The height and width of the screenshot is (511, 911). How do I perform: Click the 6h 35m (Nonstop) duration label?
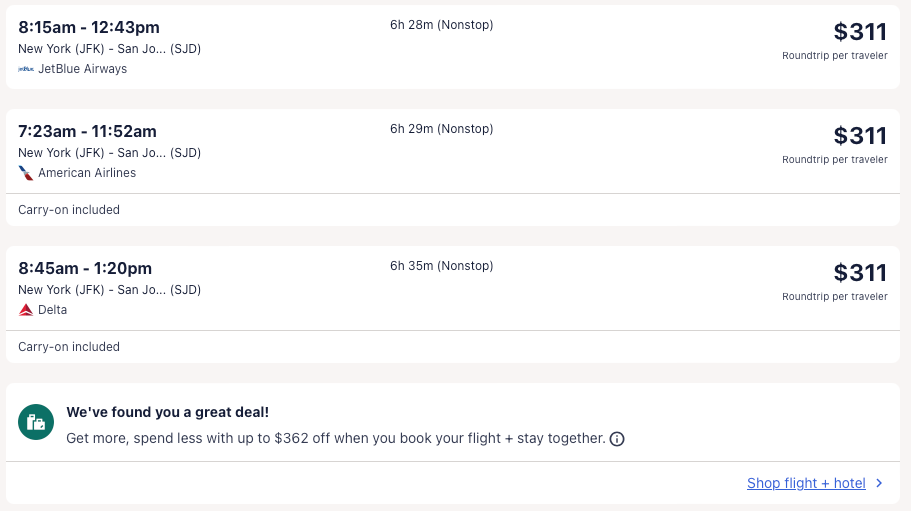441,266
